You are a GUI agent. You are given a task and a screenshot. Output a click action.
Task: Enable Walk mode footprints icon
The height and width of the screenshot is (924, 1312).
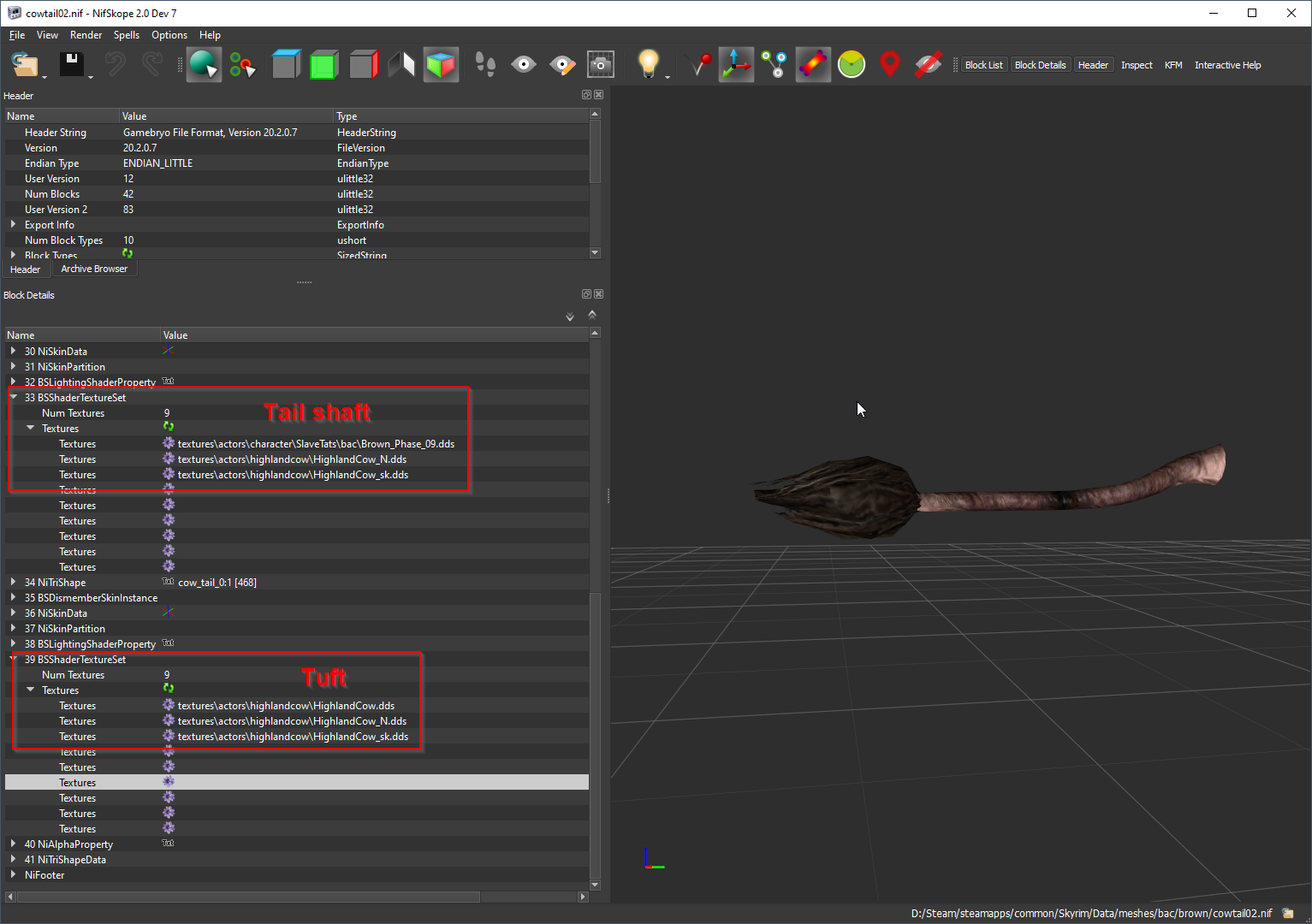485,65
